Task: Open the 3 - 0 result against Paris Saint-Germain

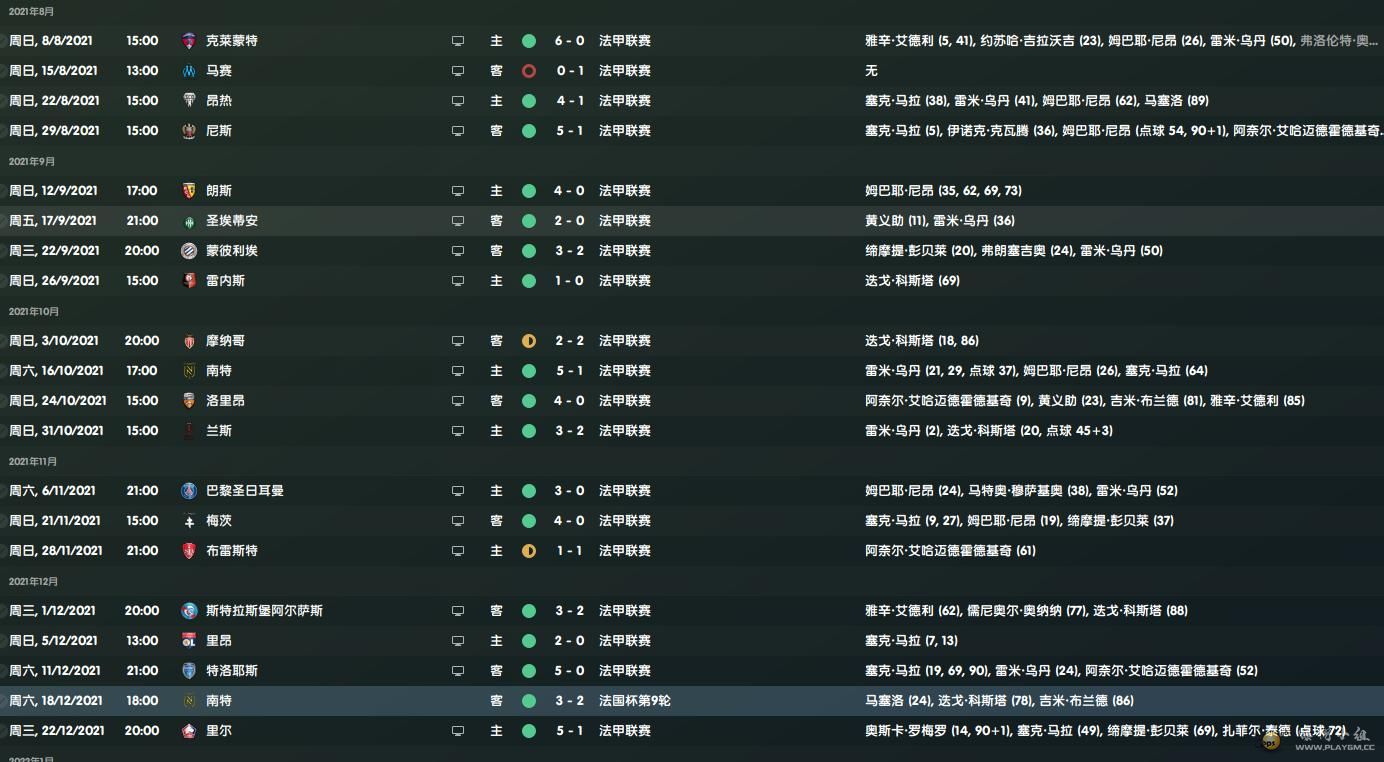Action: 570,491
